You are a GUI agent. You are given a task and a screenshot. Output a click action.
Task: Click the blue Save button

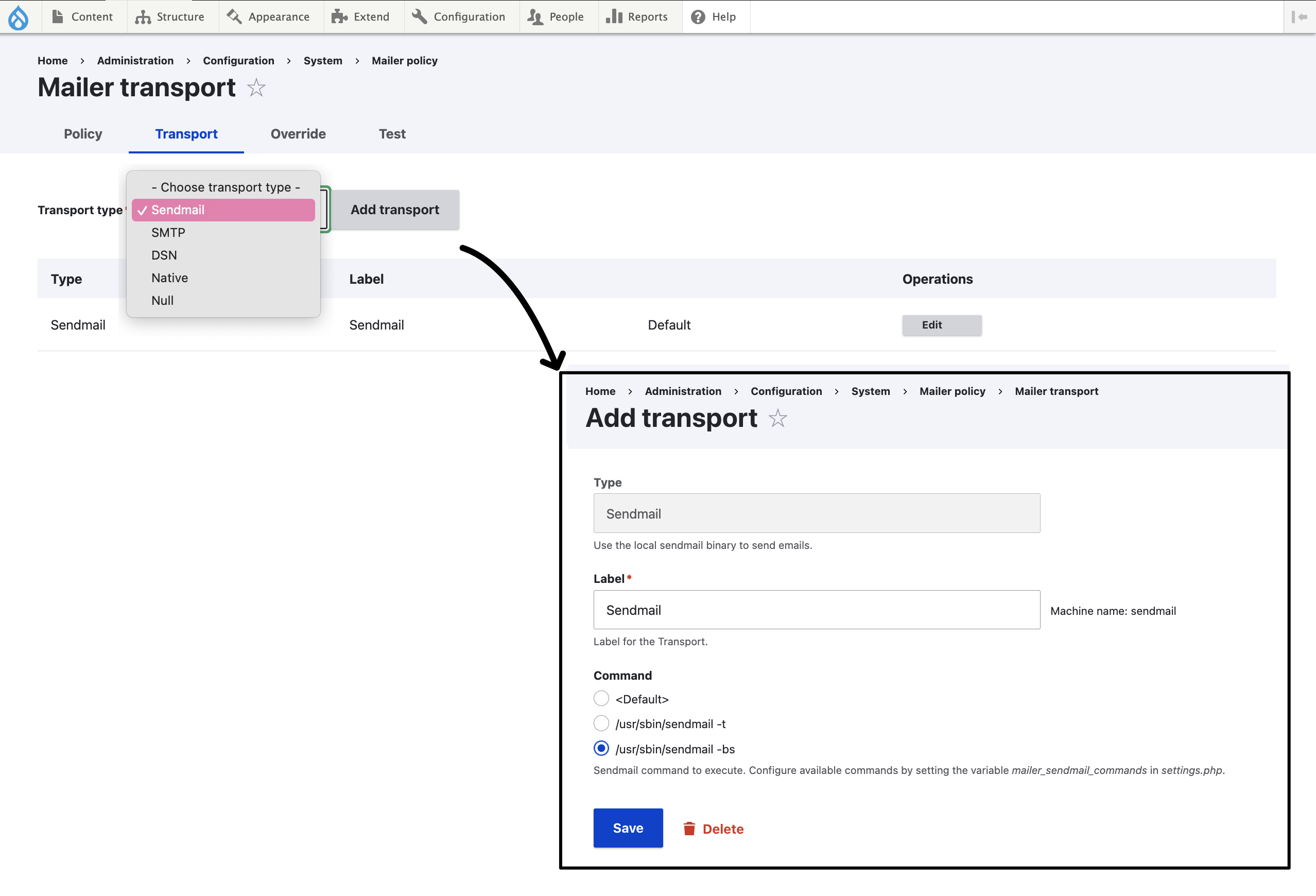pos(628,828)
